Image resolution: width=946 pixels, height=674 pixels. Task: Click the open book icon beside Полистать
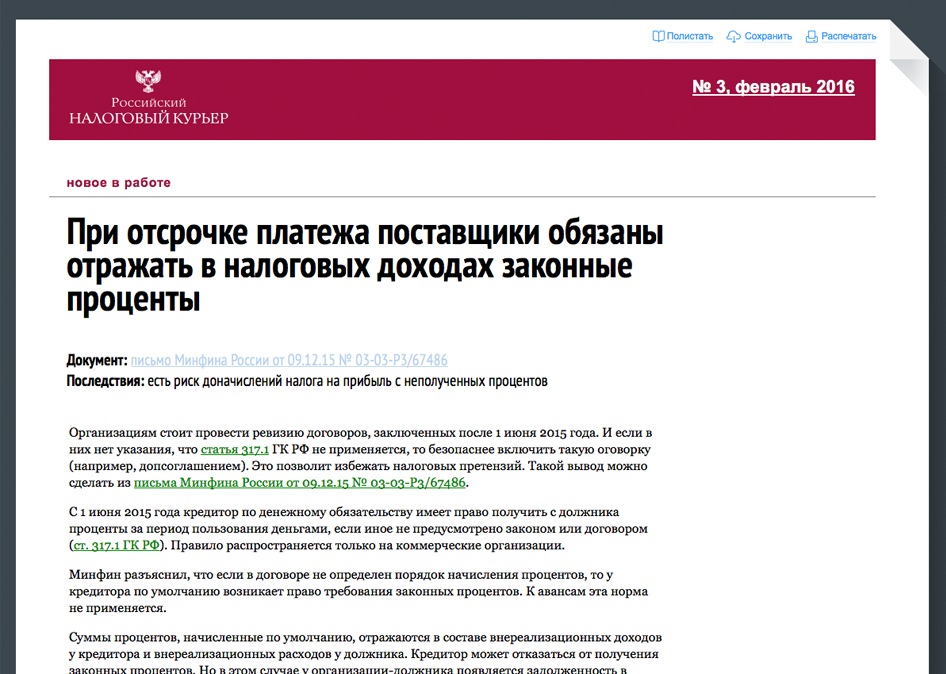click(658, 36)
